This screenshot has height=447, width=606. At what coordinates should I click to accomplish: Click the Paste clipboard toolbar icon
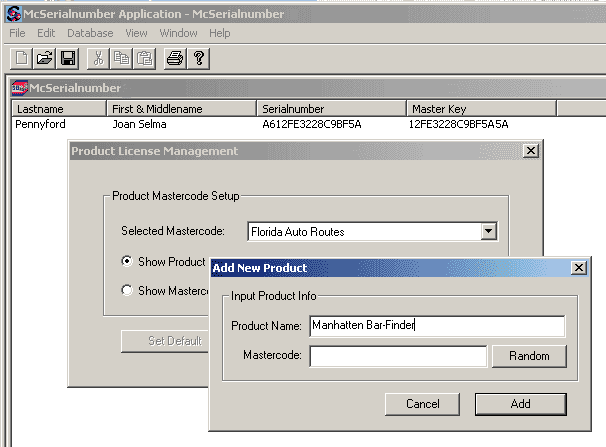pyautogui.click(x=145, y=59)
